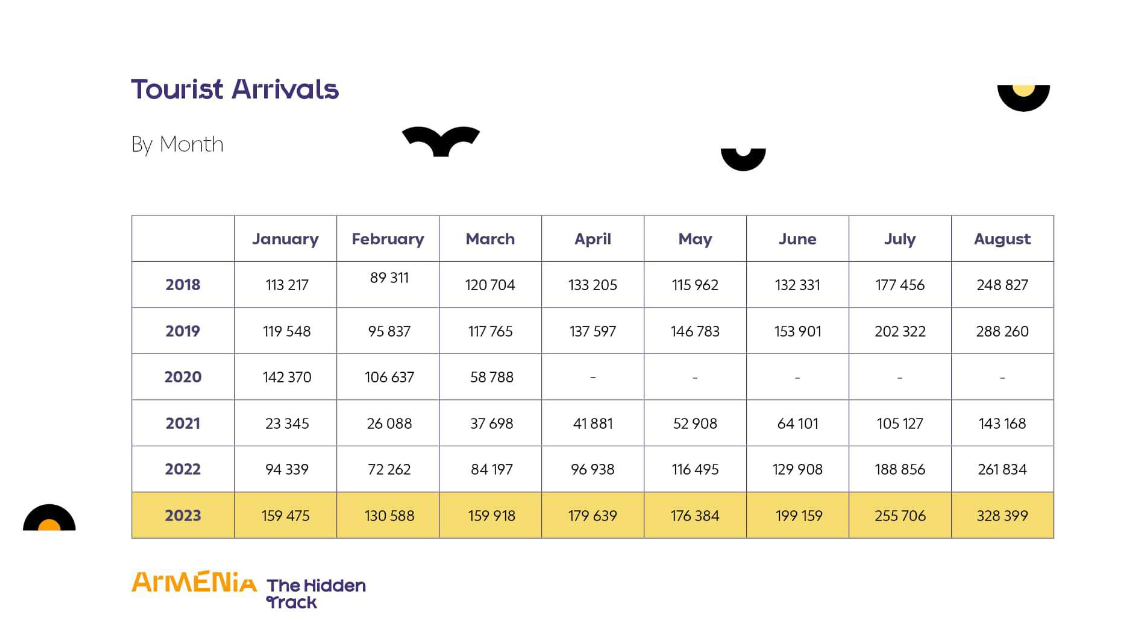The image size is (1121, 626).
Task: Click the empty dash cell for 2020 April
Action: 593,377
